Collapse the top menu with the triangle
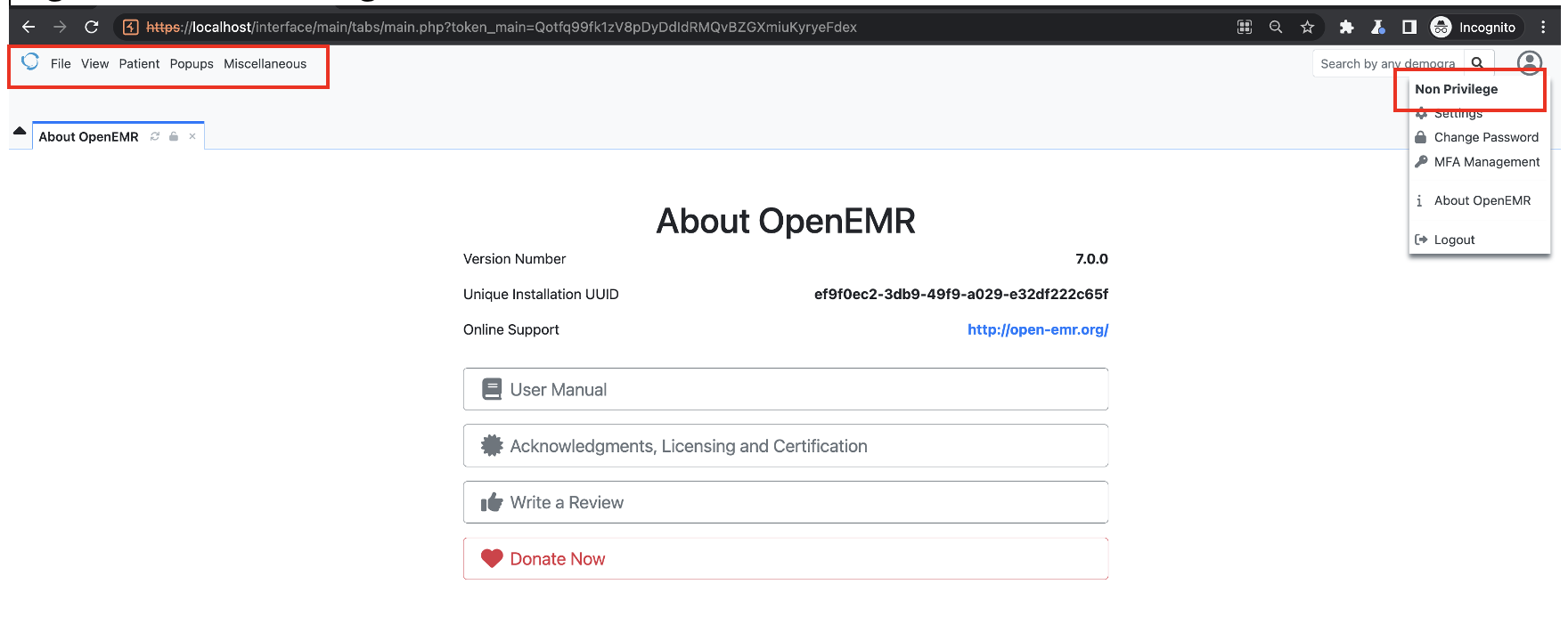Screen dimensions: 1568x641 (x=20, y=131)
